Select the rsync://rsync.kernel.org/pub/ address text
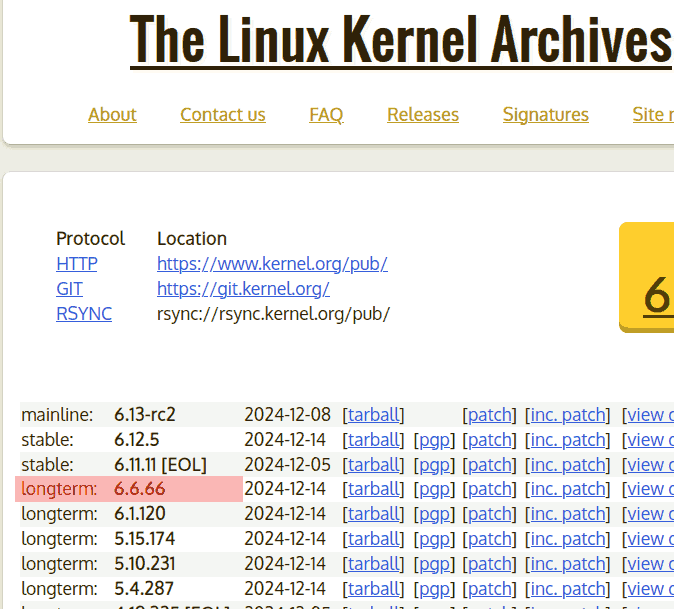This screenshot has height=609, width=674. 273,314
